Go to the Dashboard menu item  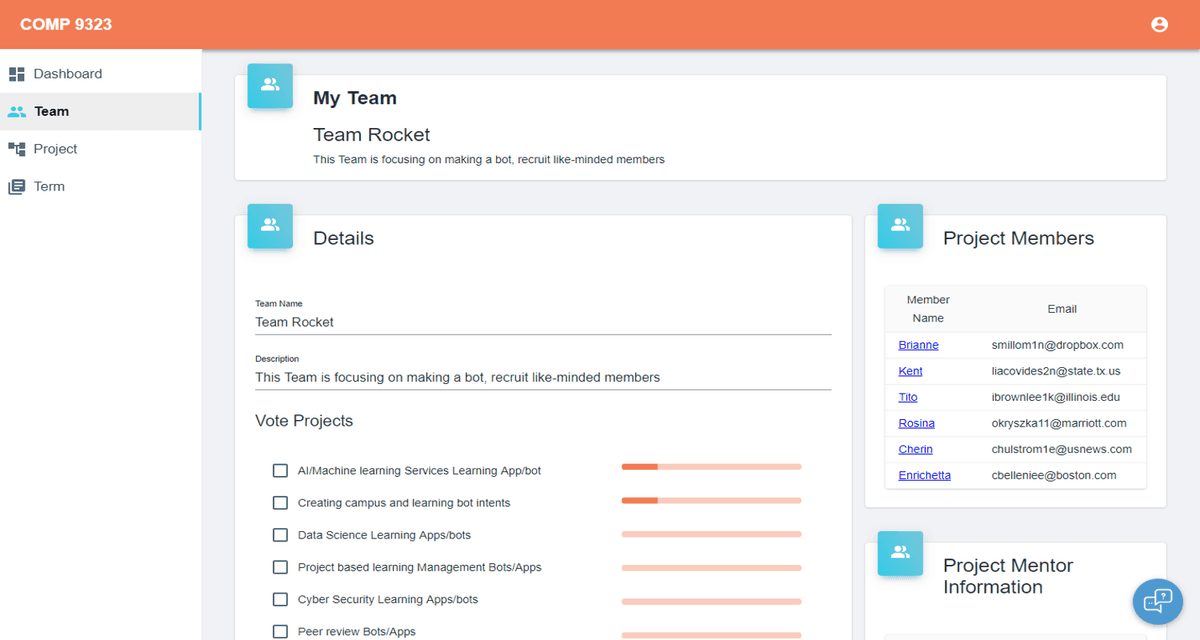(67, 74)
